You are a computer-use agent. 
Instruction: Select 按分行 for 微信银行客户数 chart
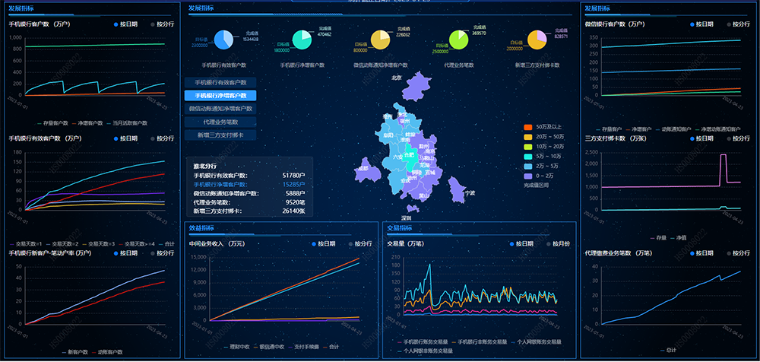point(739,24)
